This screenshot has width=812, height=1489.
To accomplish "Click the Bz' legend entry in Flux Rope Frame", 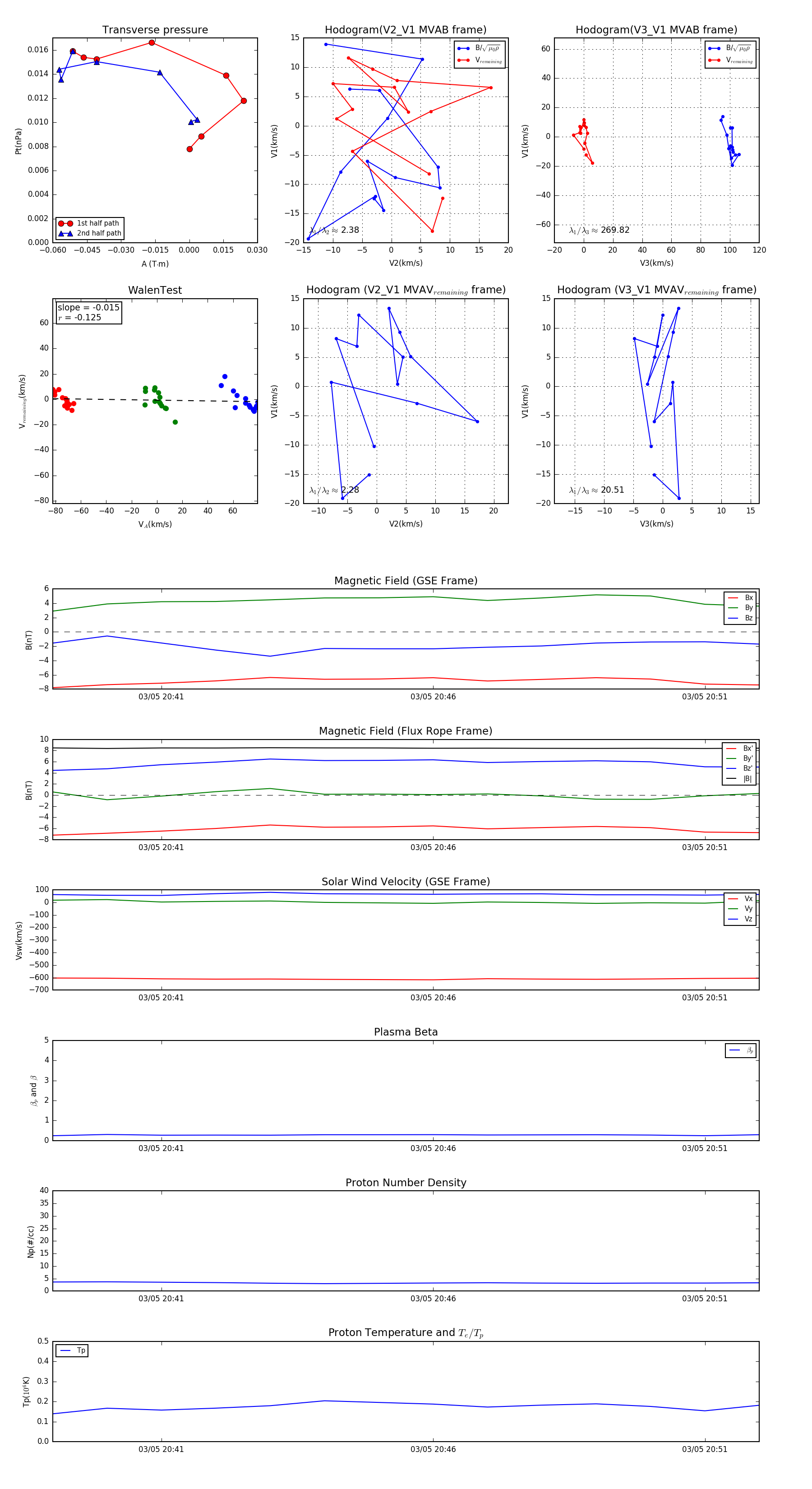I will point(740,768).
